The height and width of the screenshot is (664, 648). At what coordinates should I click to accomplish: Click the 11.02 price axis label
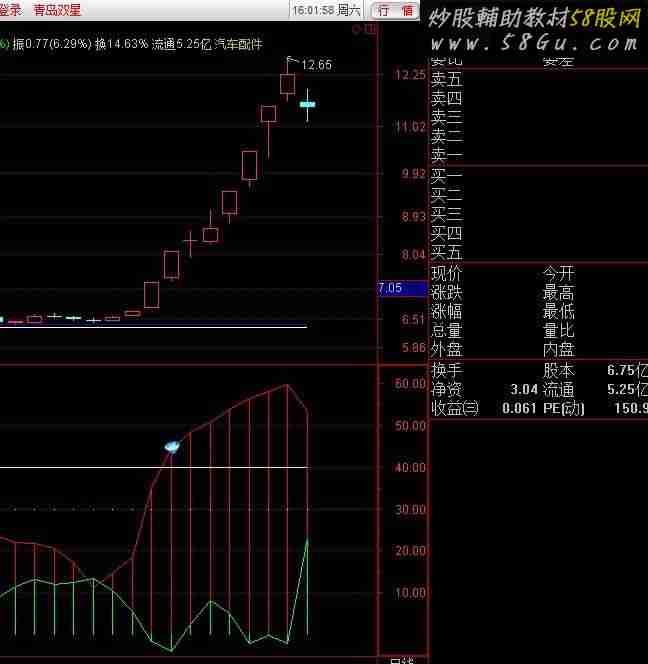click(x=410, y=127)
